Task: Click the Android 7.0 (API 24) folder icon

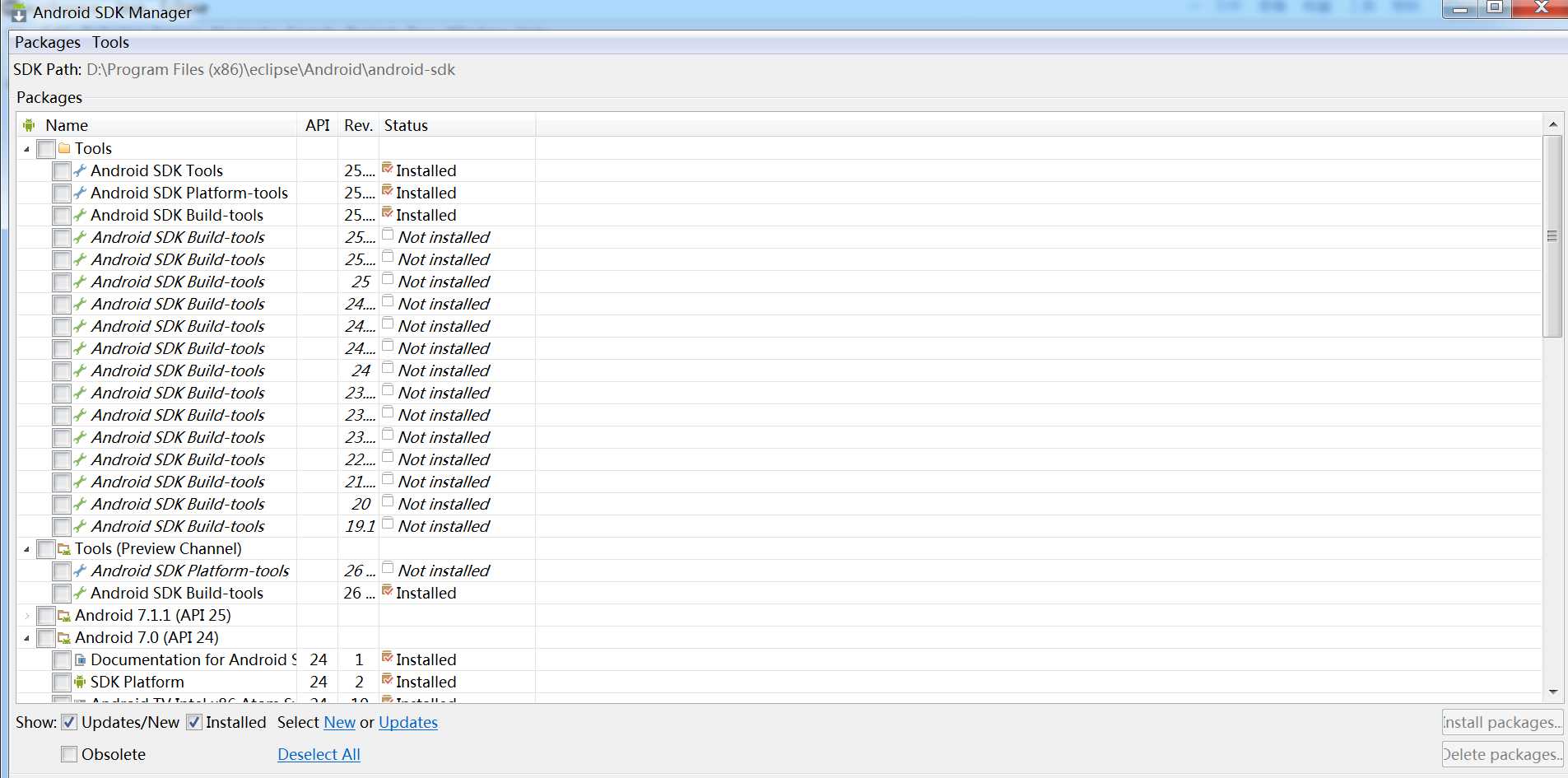Action: tap(64, 637)
